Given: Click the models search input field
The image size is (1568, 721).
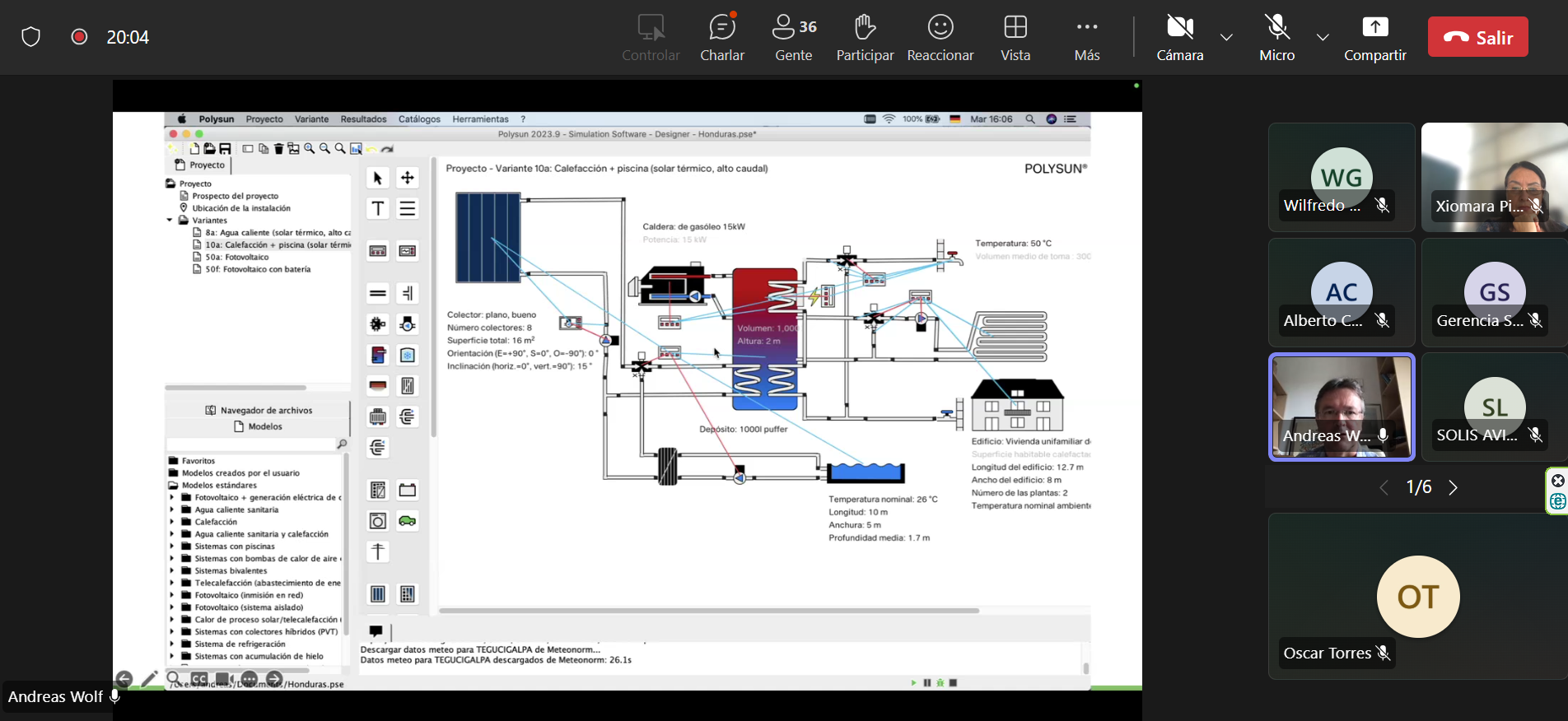Looking at the screenshot, I should (x=250, y=444).
